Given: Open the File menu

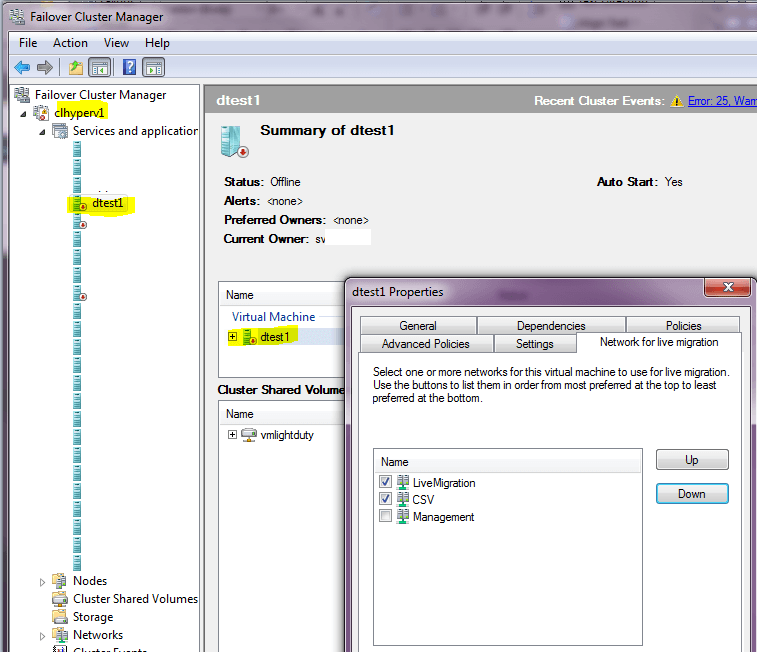Looking at the screenshot, I should tap(28, 43).
